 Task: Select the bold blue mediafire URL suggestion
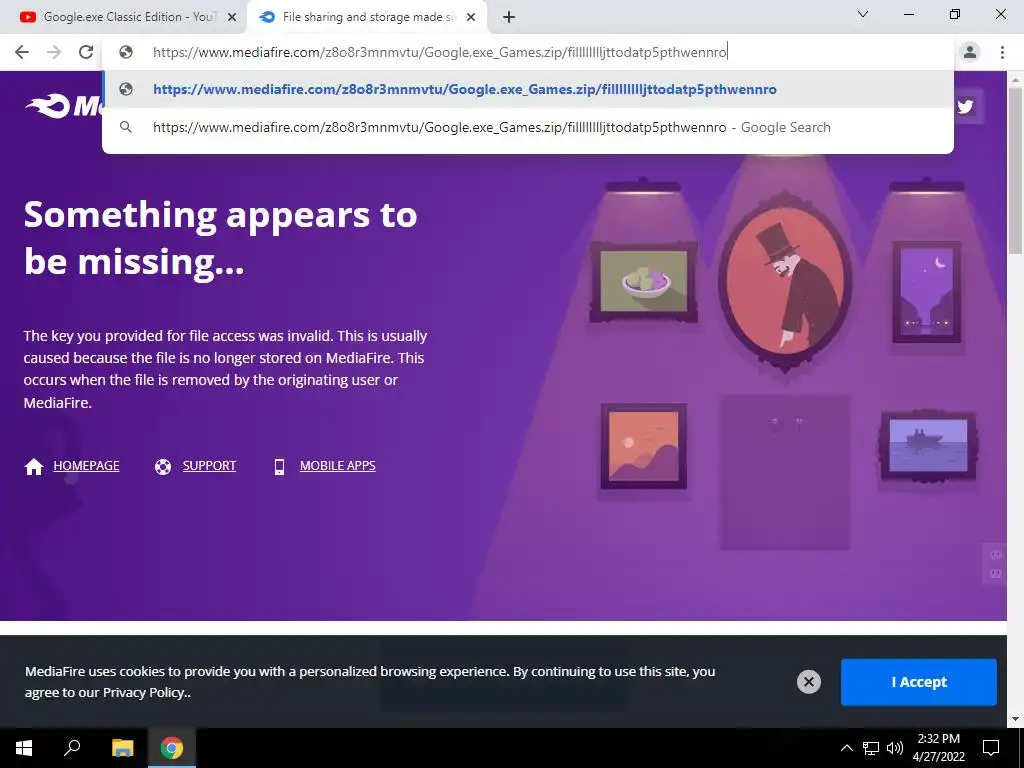pos(528,89)
